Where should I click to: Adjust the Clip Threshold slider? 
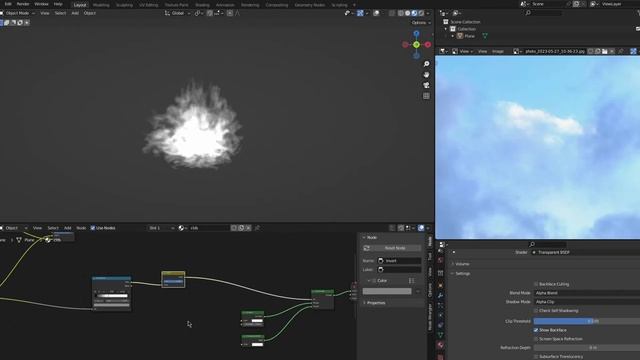tap(587, 321)
